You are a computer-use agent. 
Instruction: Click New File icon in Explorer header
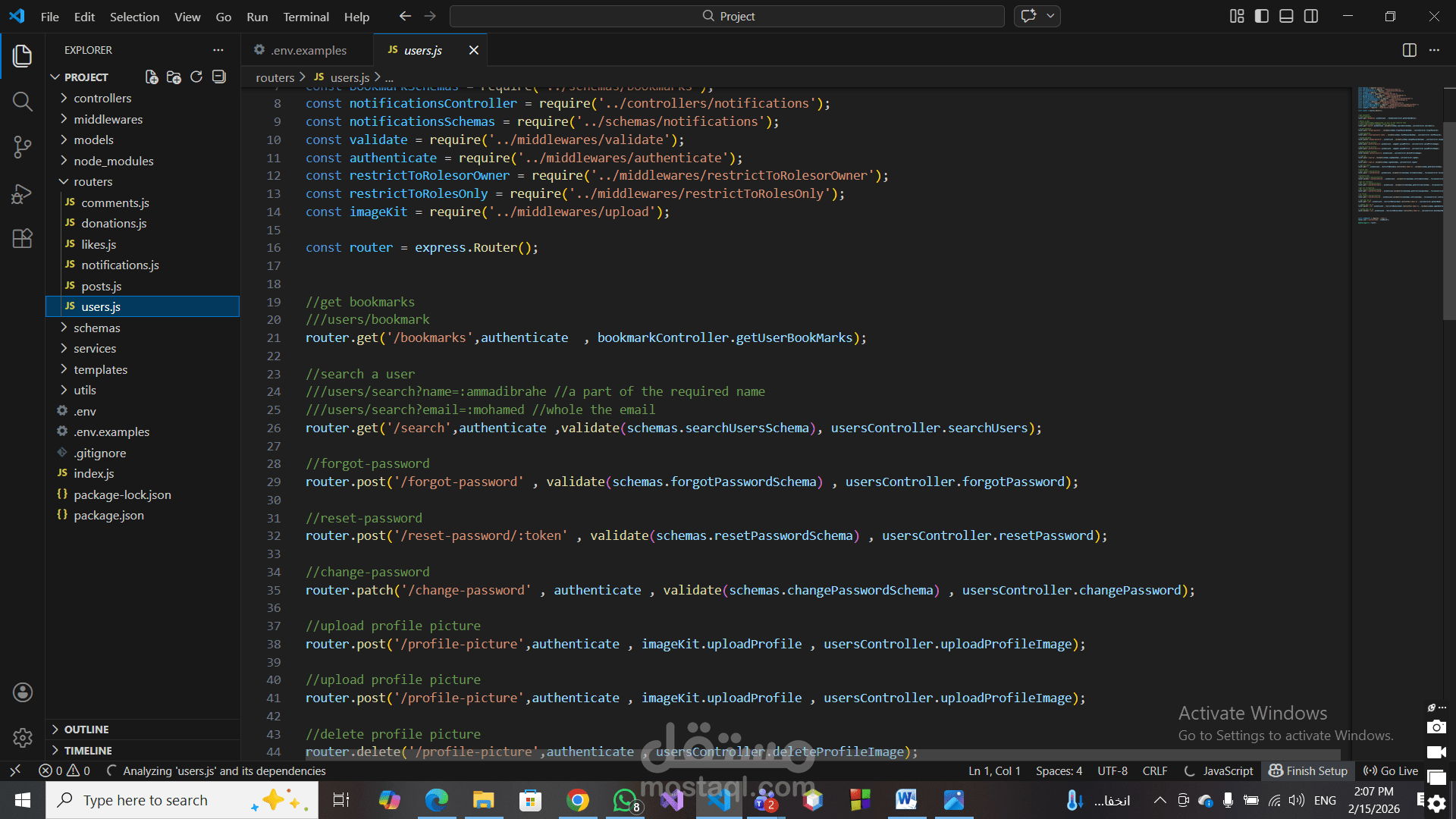click(x=152, y=77)
